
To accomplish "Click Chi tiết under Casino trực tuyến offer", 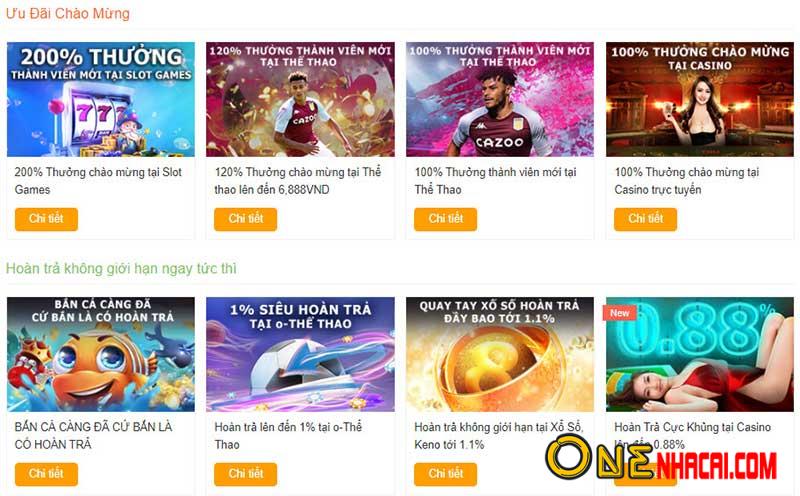I will click(645, 219).
